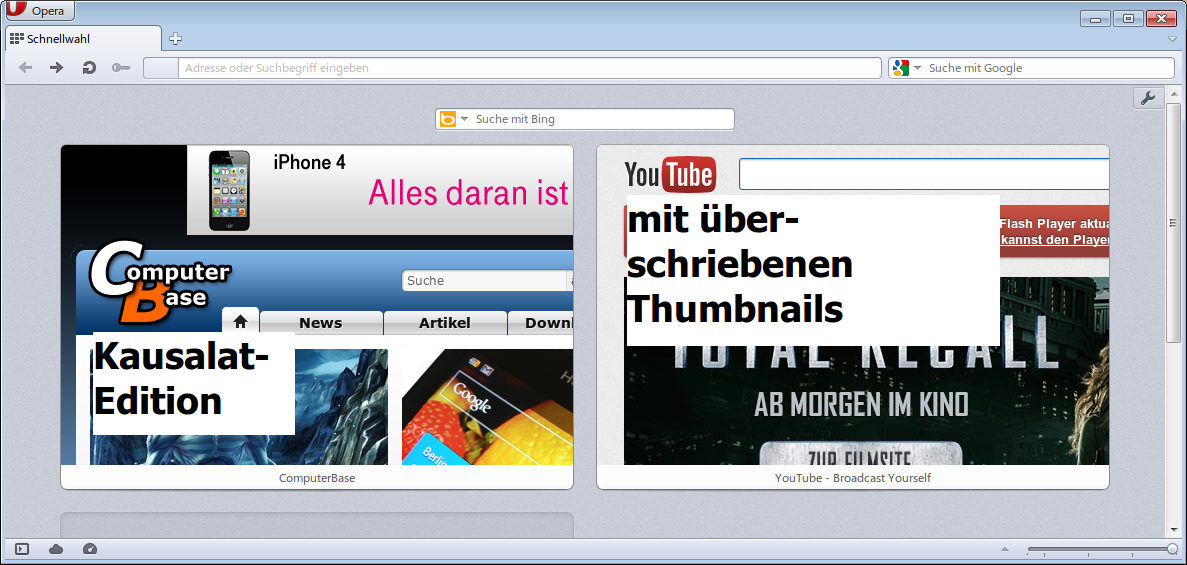Open Opera Link cloud icon
The image size is (1187, 565).
point(56,549)
